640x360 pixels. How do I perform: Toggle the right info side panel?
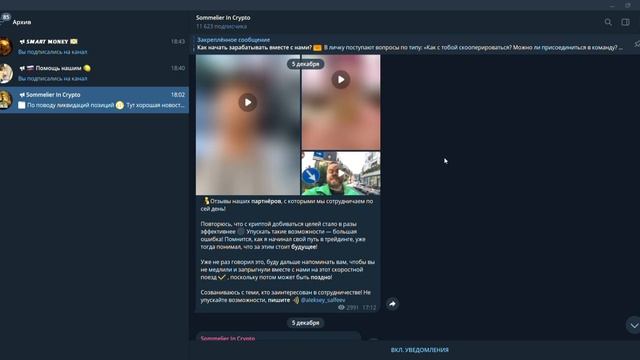tap(625, 22)
